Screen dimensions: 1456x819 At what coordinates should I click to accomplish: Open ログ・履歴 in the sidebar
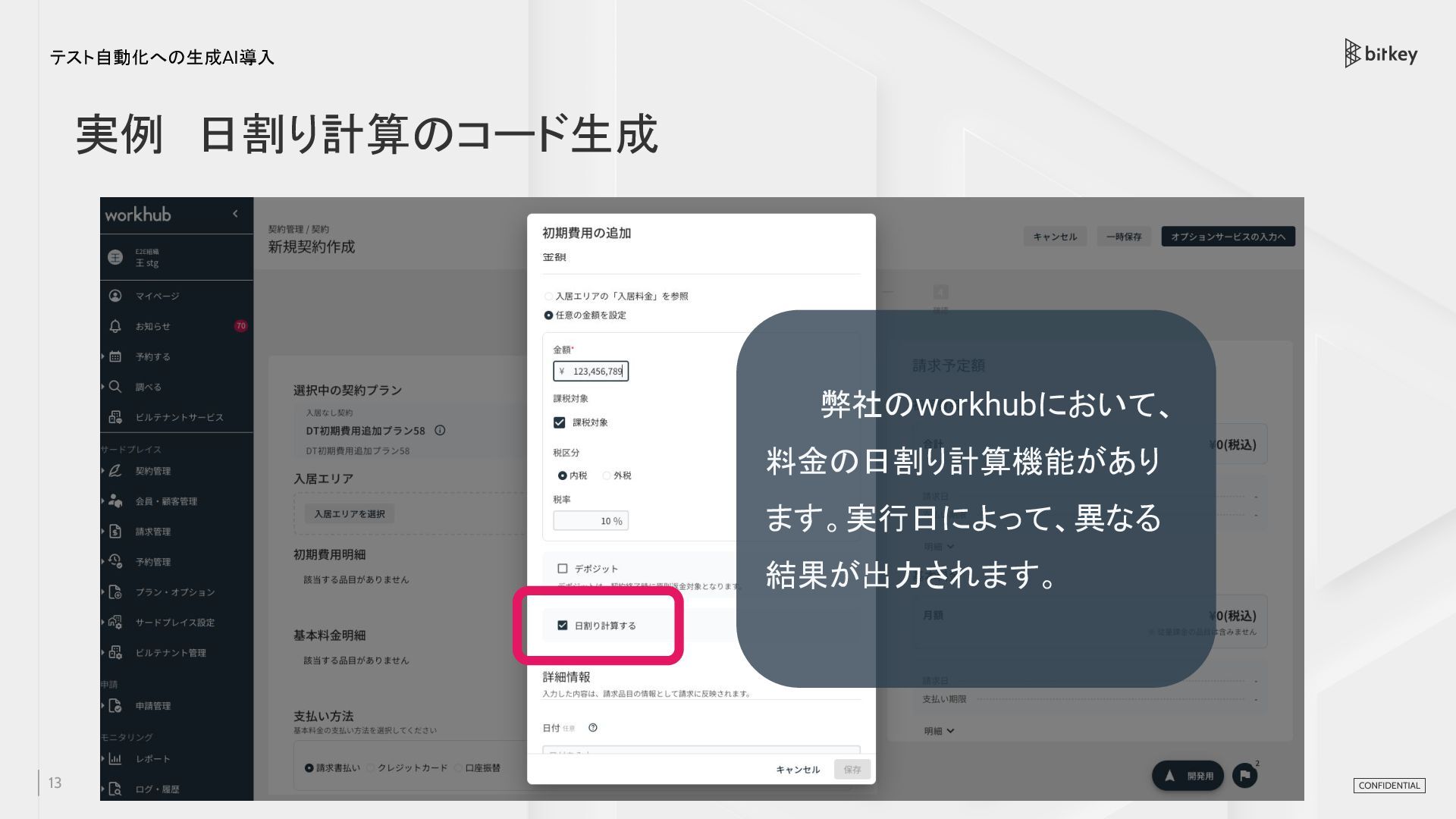158,789
